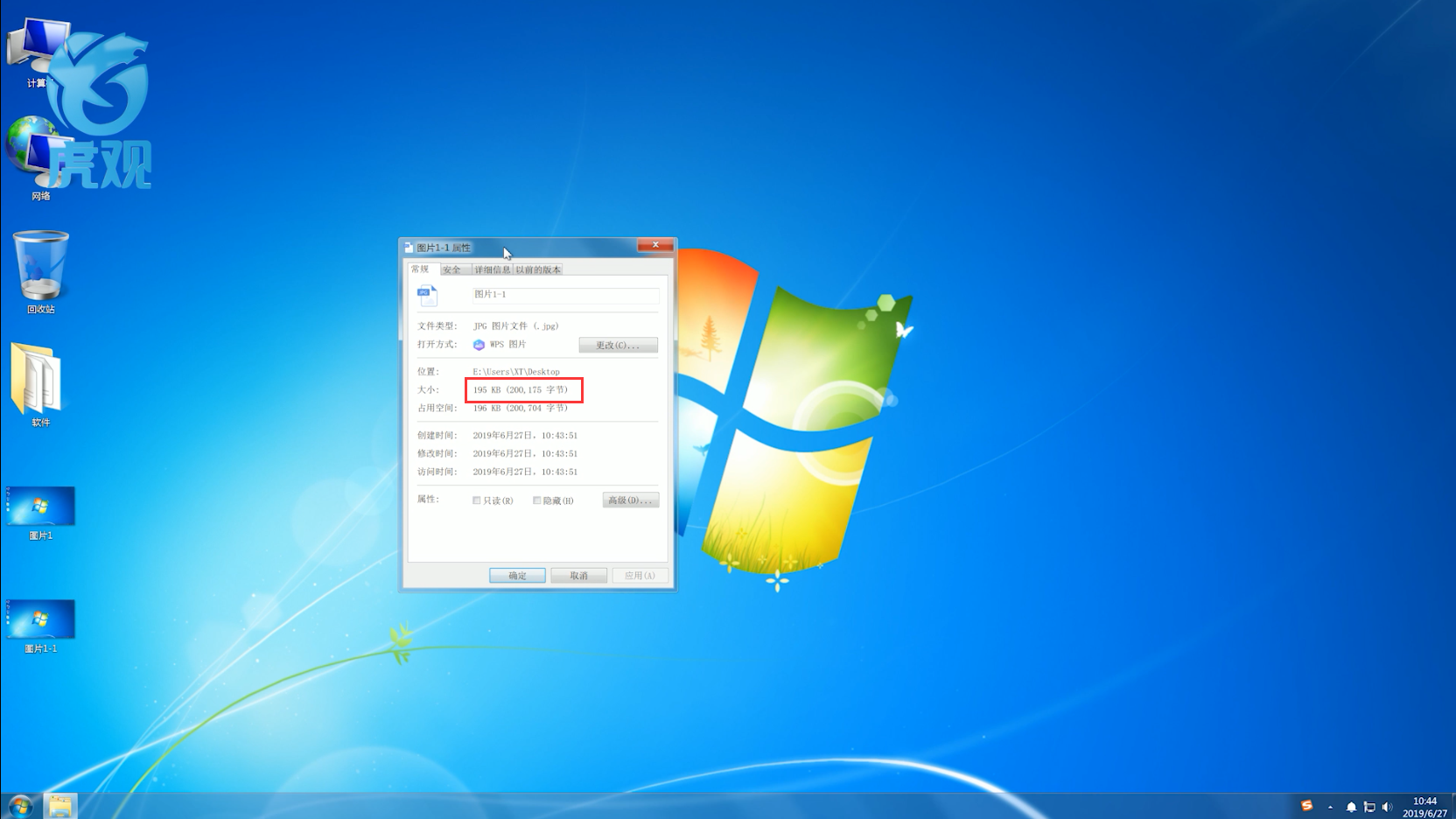
Task: Click the WPS 图片 app icon
Action: 479,345
